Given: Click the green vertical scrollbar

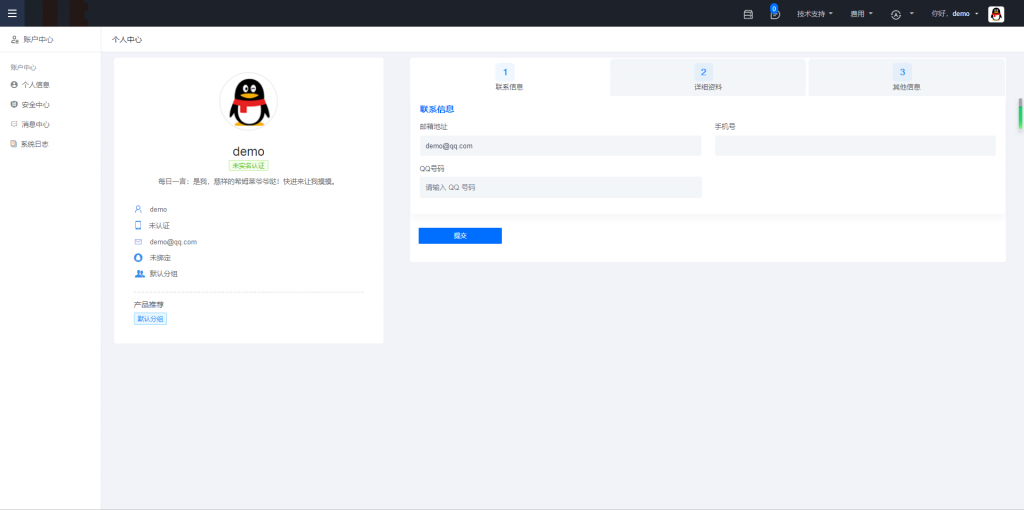Looking at the screenshot, I should point(1020,114).
